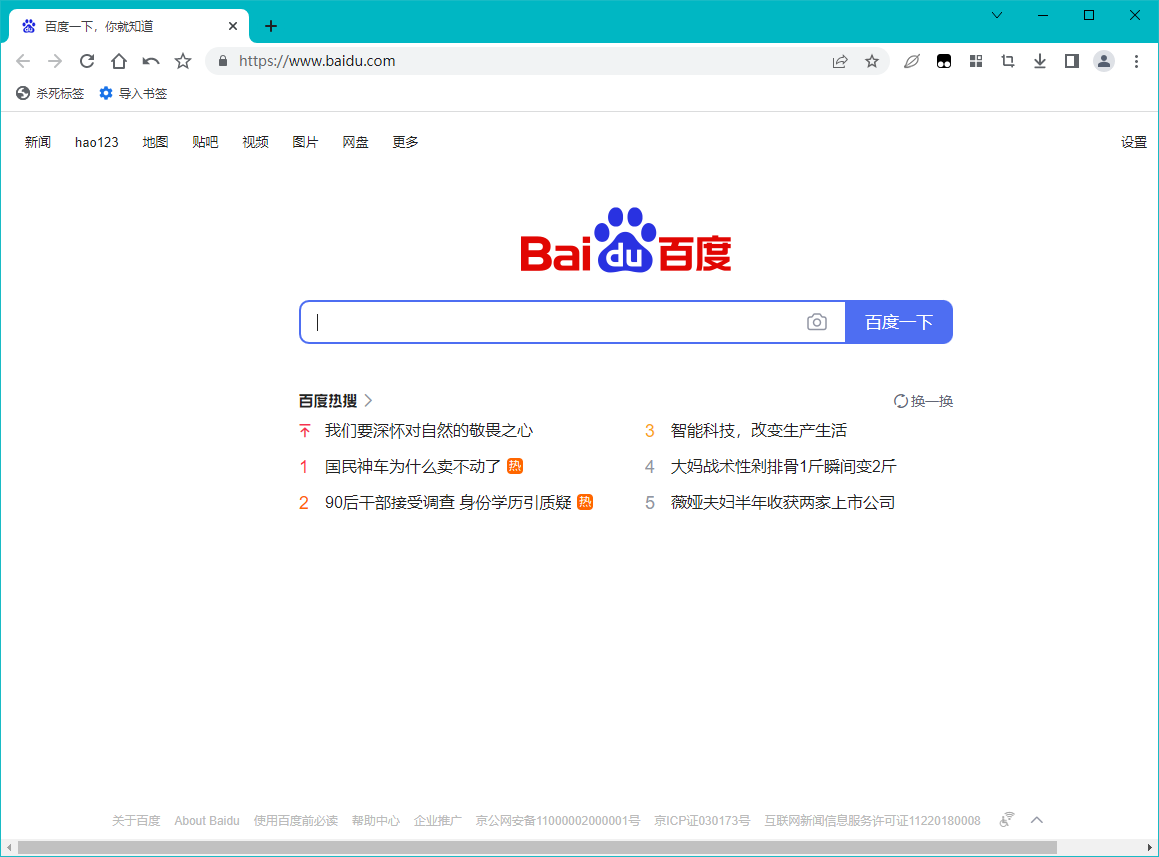Click the scrollbar left arrow
Screen dimensions: 1159x857
[x=8, y=847]
